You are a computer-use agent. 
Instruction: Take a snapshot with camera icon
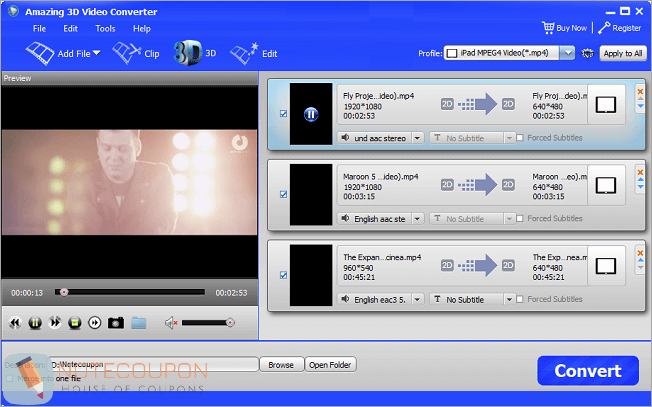point(116,323)
